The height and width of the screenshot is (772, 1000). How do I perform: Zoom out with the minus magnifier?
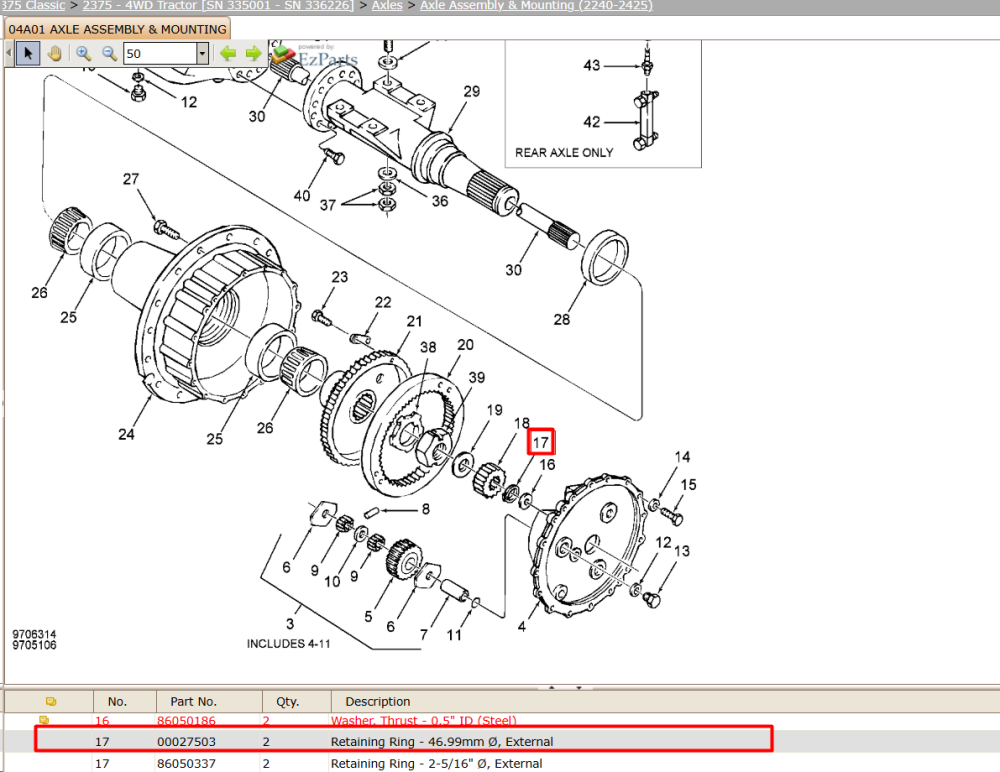point(109,53)
